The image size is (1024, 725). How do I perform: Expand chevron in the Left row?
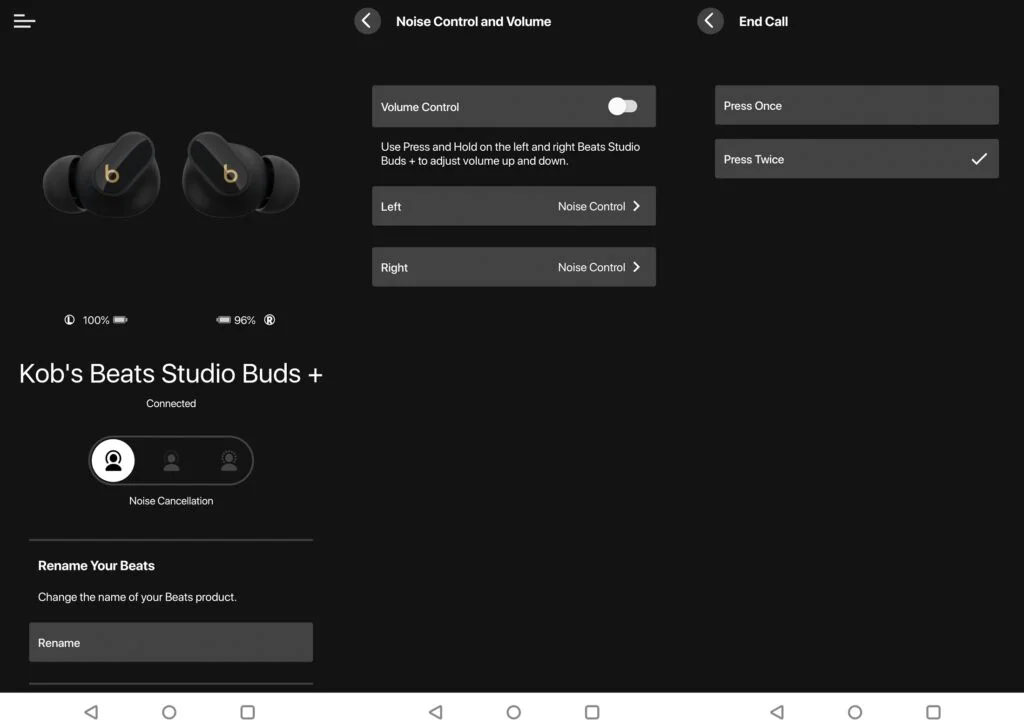coord(637,206)
